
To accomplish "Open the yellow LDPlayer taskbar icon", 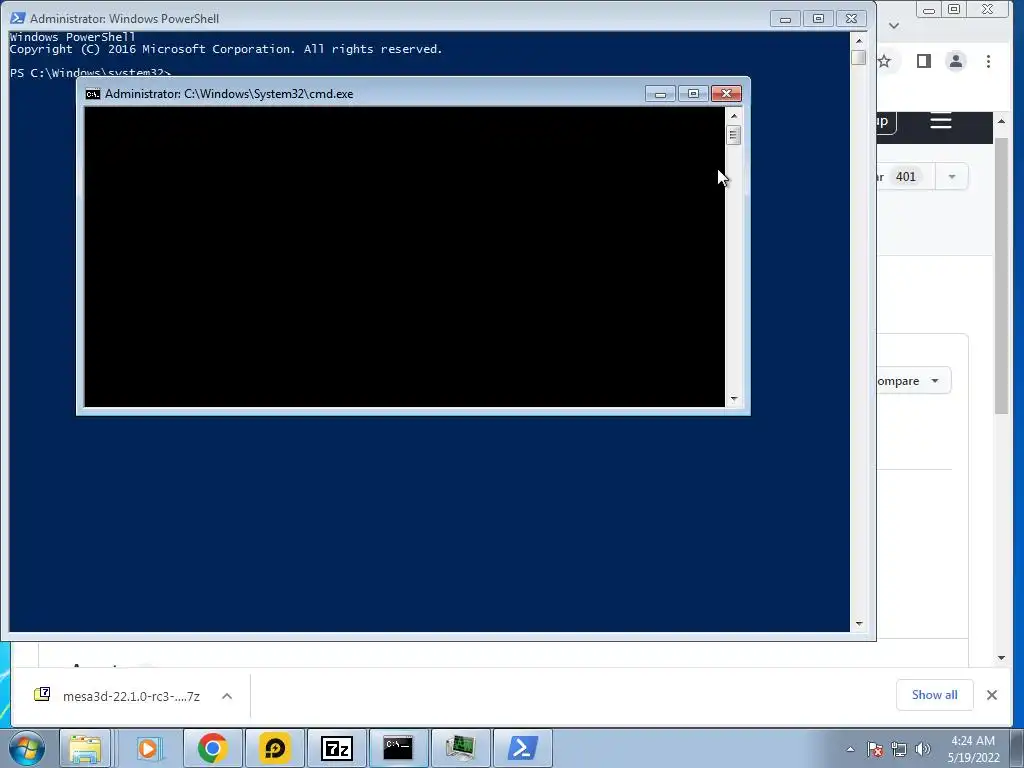I will pos(274,748).
